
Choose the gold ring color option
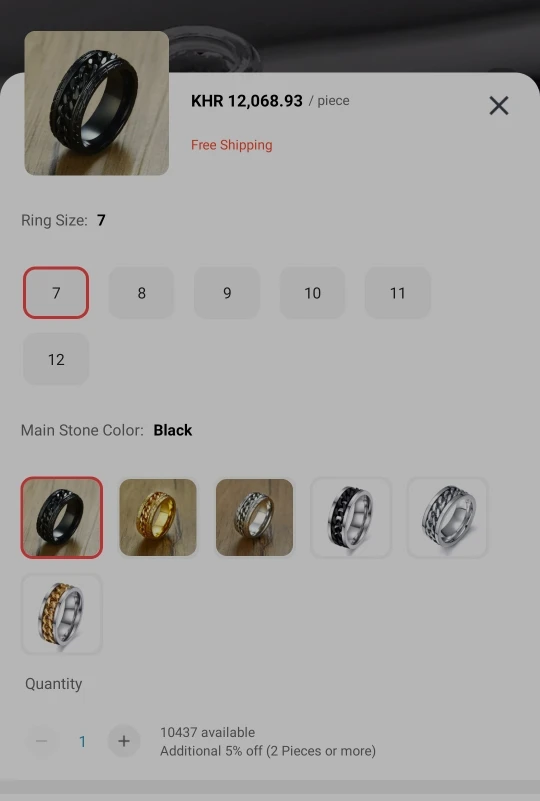(x=158, y=517)
